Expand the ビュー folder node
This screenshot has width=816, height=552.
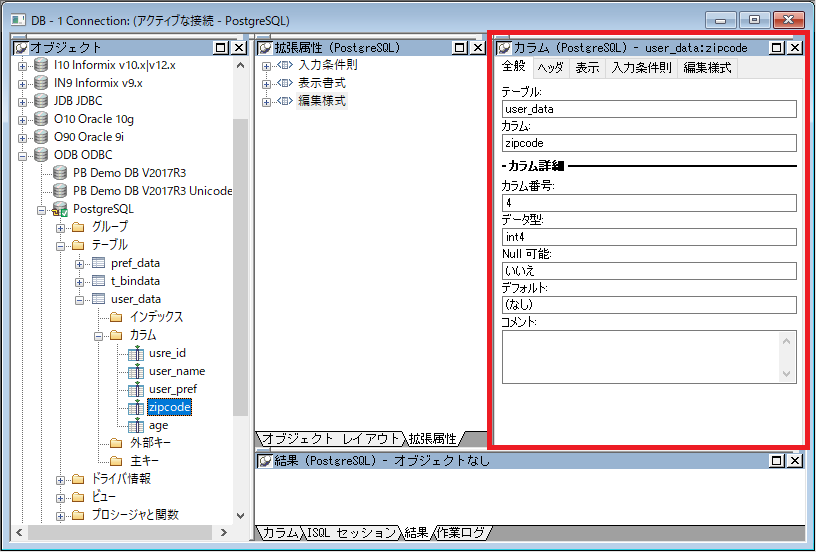(x=61, y=497)
